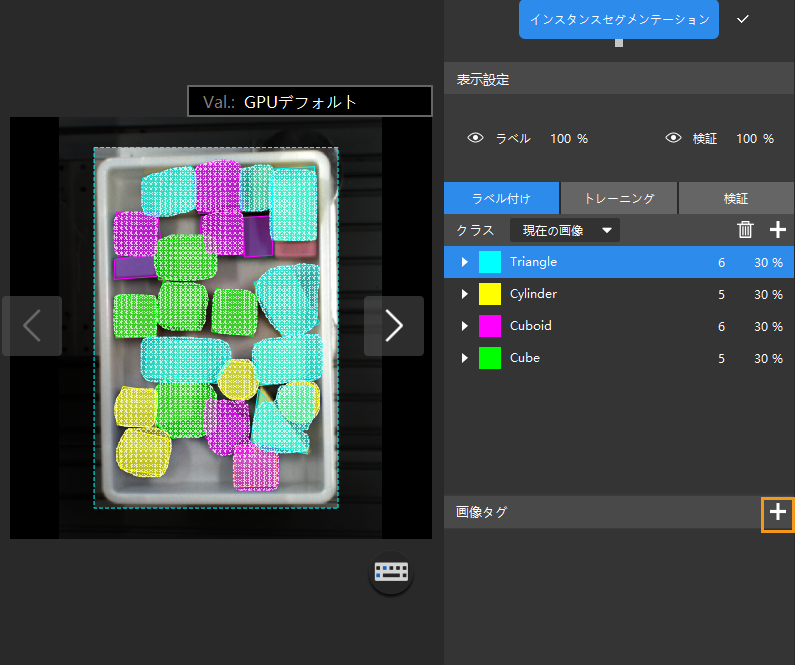Screen dimensions: 795x665
Task: Open the keyboard shortcuts button
Action: click(391, 573)
